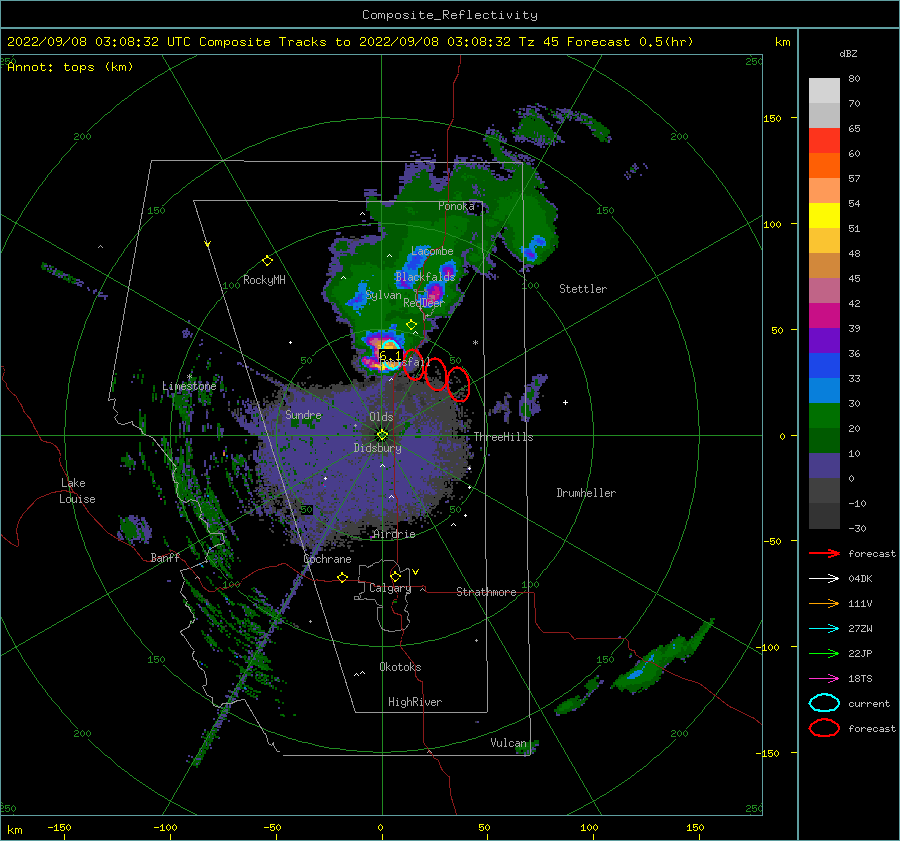900x841 pixels.
Task: Click the 18TS legend text label
Action: pyautogui.click(x=860, y=679)
